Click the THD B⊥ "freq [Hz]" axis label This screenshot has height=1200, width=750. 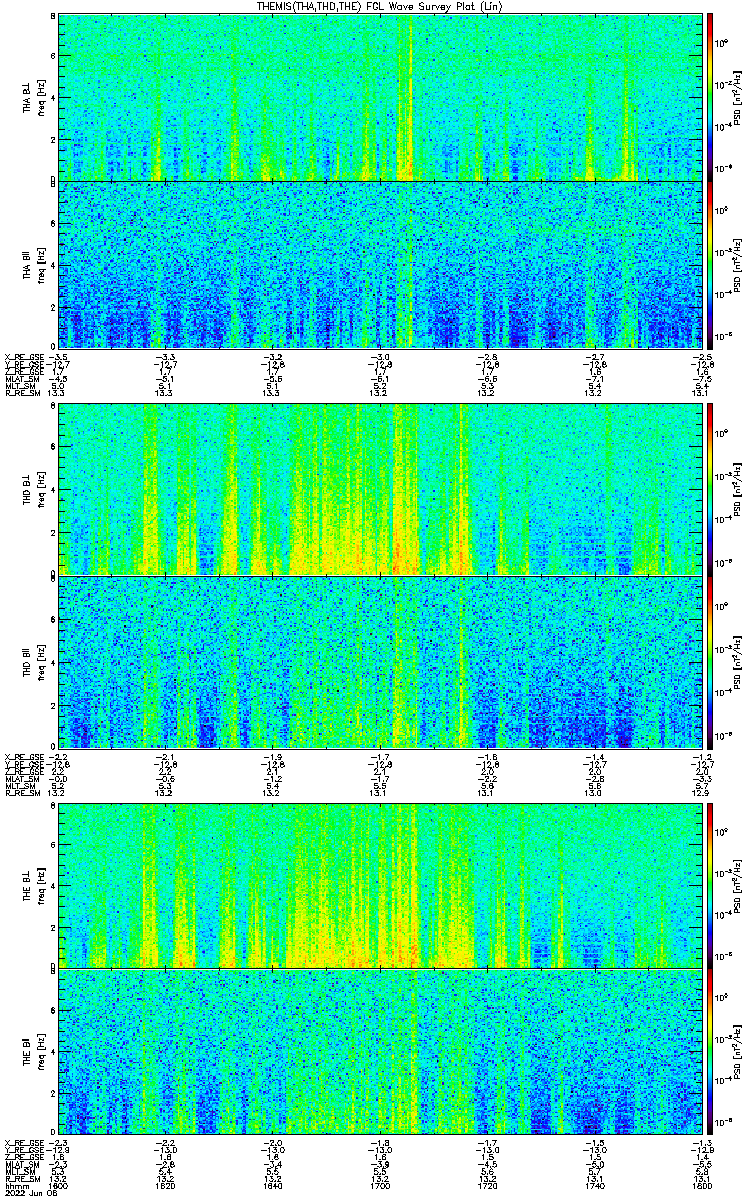point(43,489)
